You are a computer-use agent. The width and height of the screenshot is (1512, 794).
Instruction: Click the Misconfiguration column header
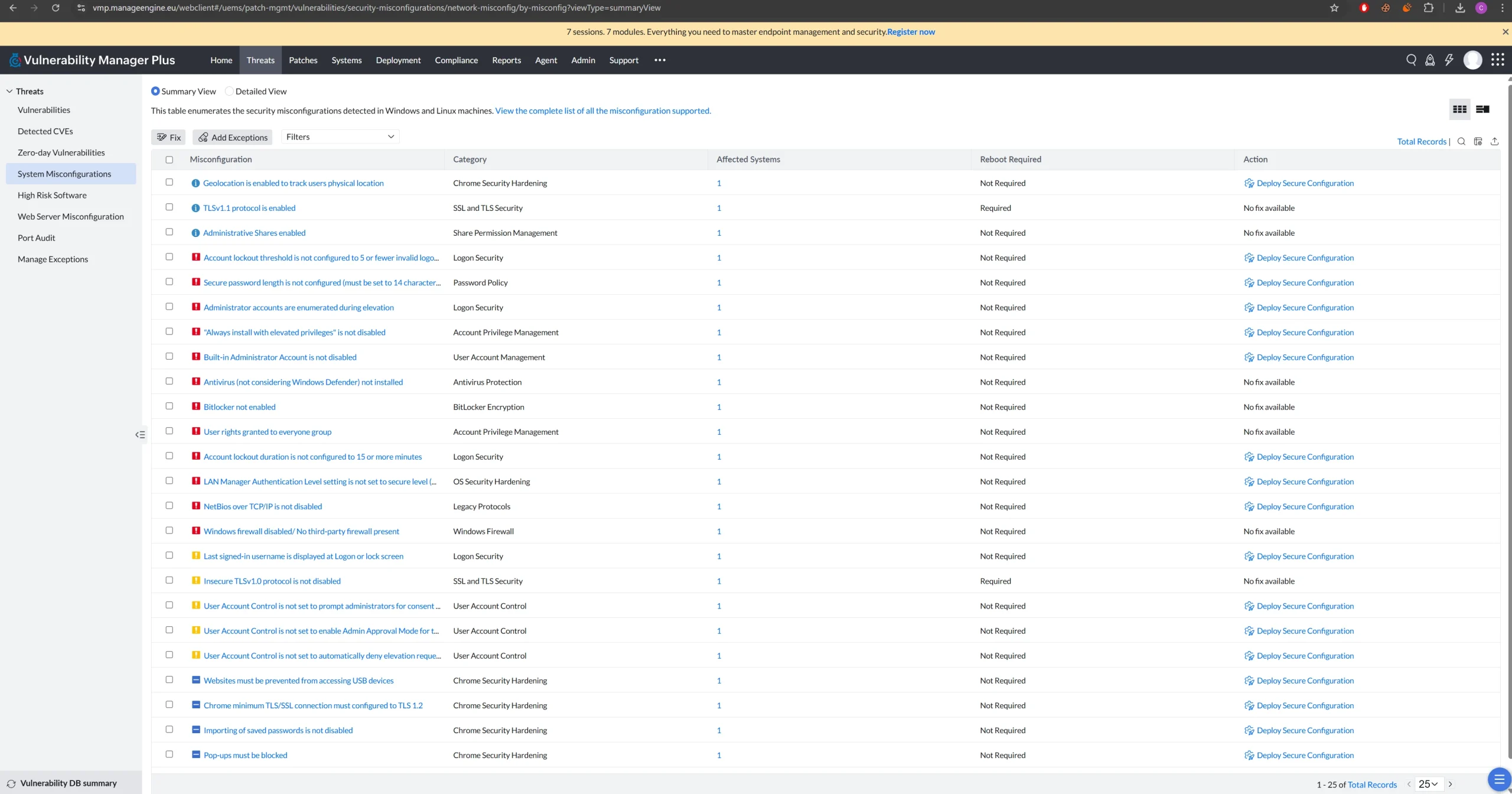click(x=220, y=160)
